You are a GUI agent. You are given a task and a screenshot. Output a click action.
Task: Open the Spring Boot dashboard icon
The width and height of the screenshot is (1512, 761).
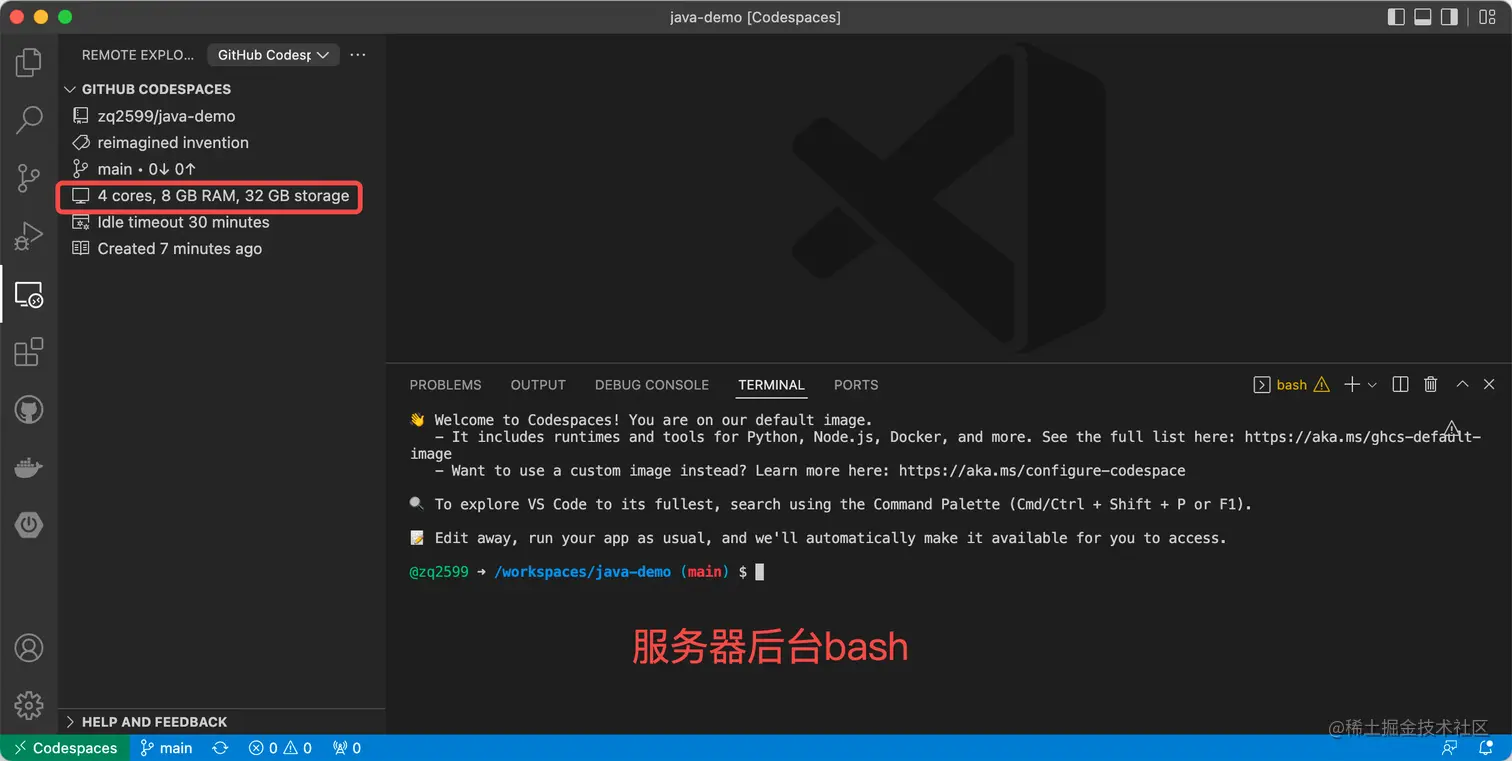(x=29, y=524)
